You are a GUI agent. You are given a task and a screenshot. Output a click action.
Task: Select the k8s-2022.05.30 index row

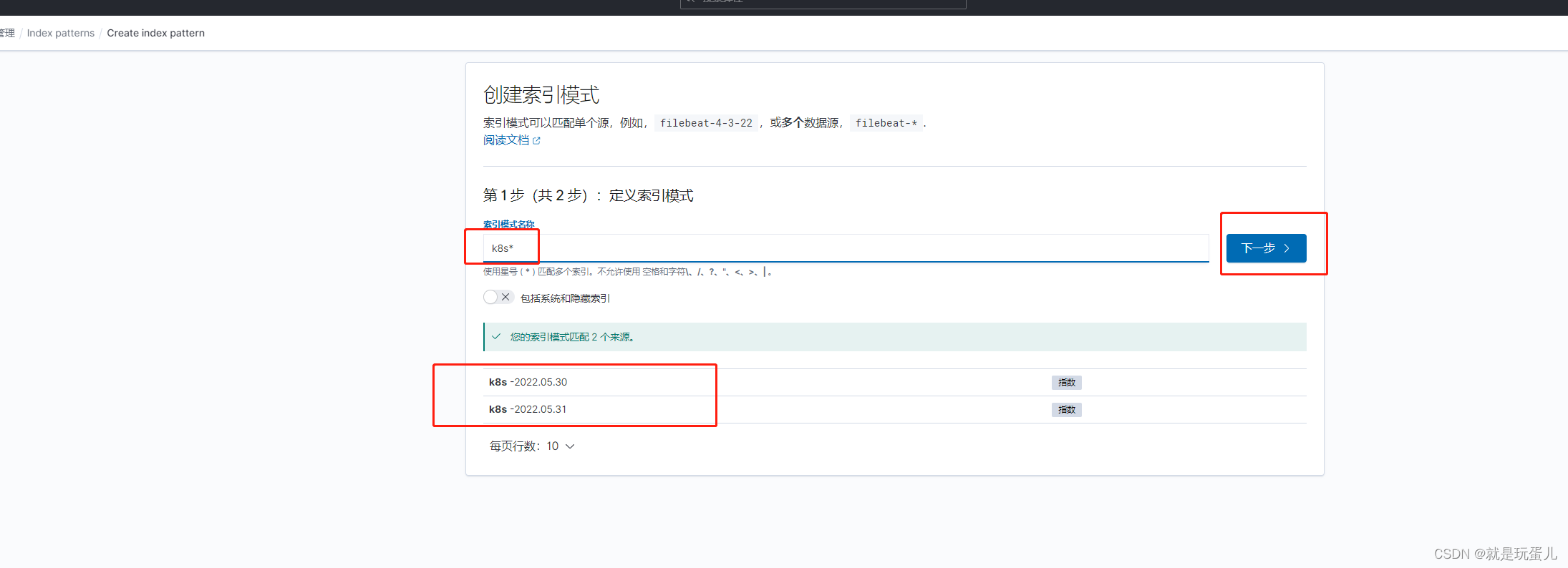tap(895, 382)
